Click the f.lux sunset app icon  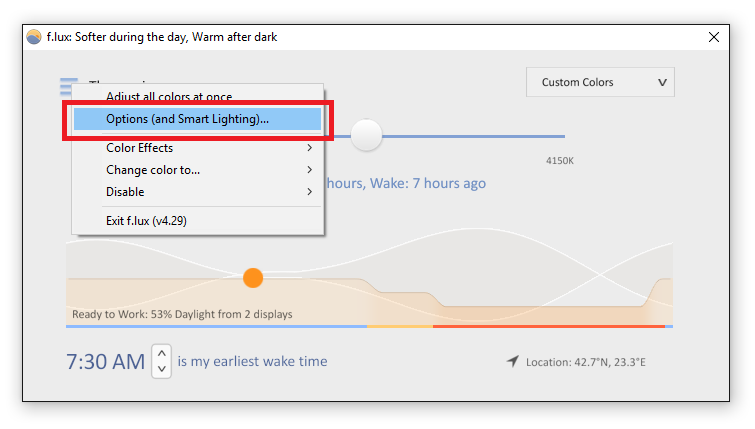34,37
